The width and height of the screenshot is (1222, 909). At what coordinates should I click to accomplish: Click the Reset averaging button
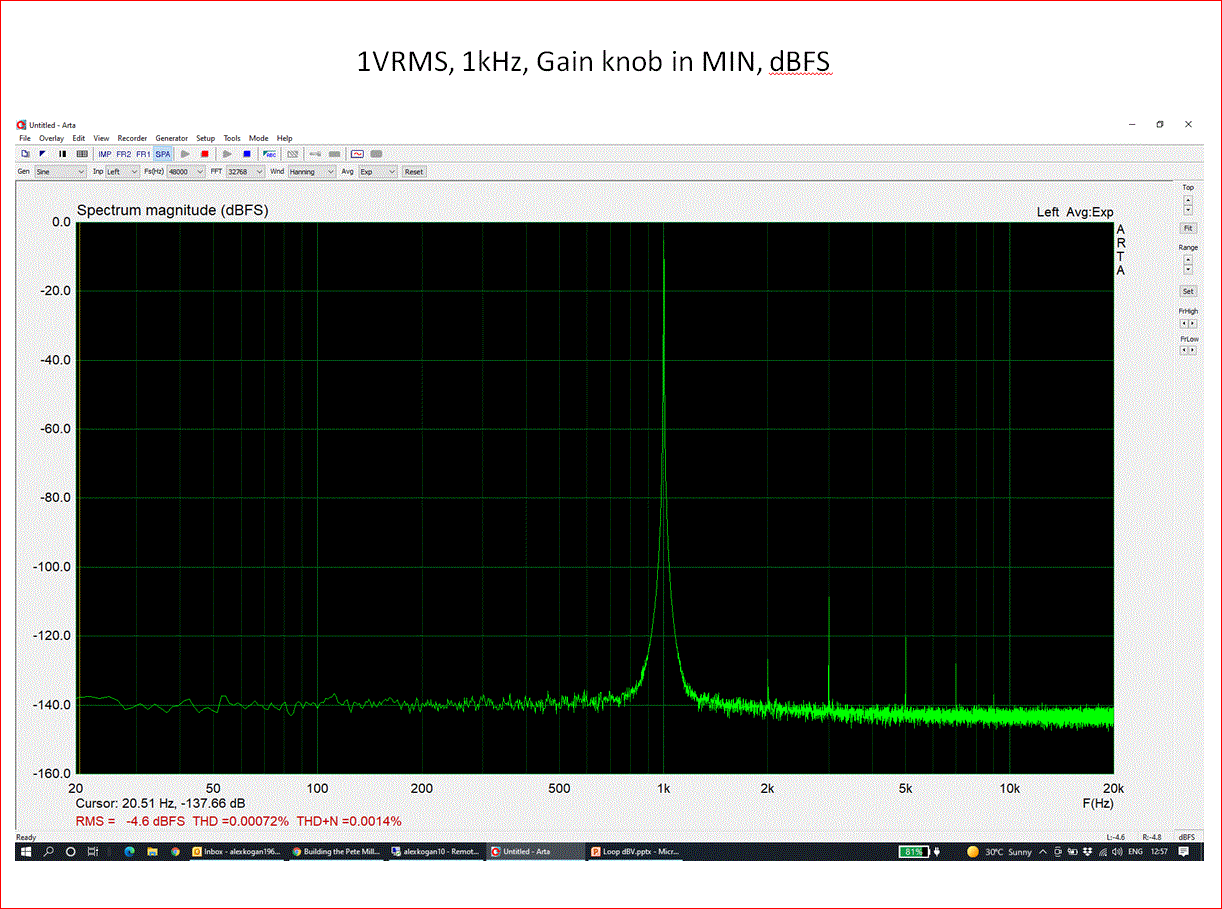tap(414, 172)
